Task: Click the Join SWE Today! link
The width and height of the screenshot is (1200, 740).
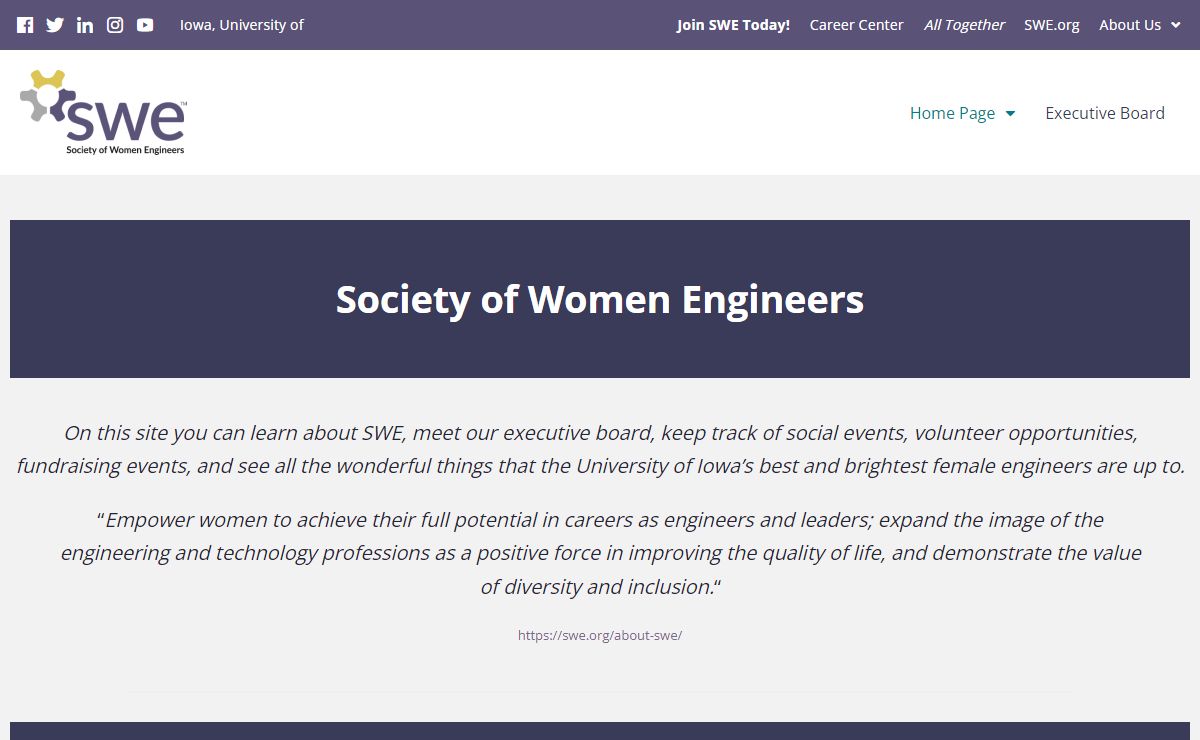Action: tap(733, 25)
